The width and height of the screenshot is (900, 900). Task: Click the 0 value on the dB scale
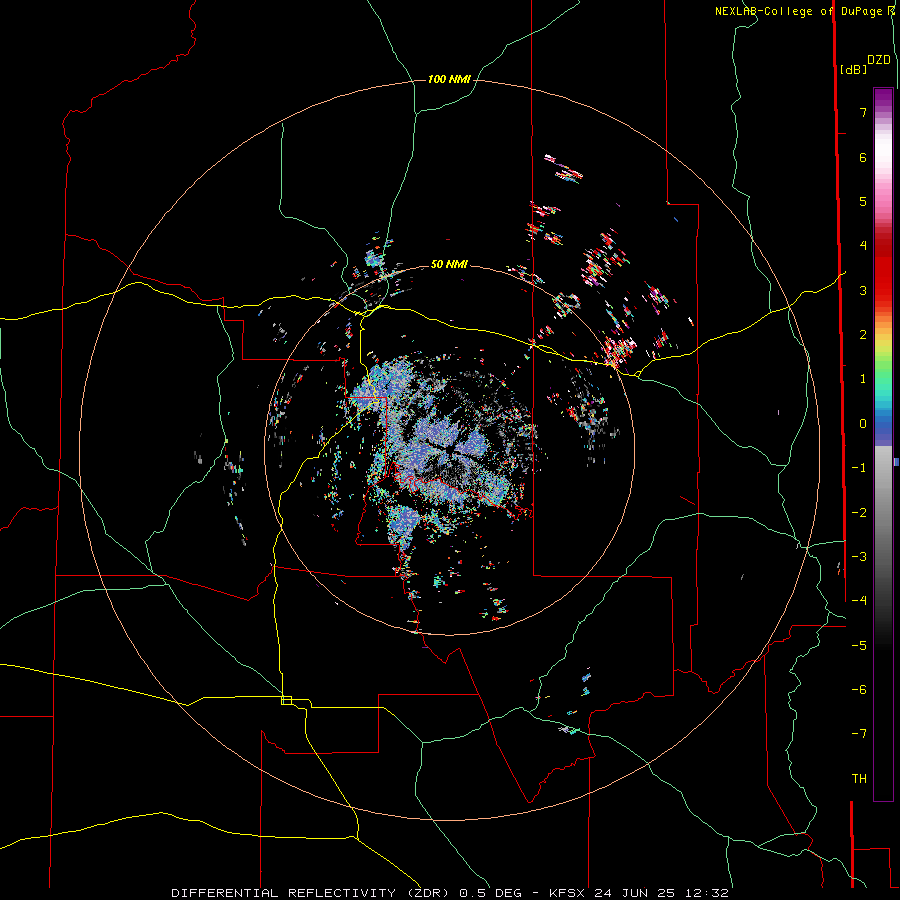point(863,424)
